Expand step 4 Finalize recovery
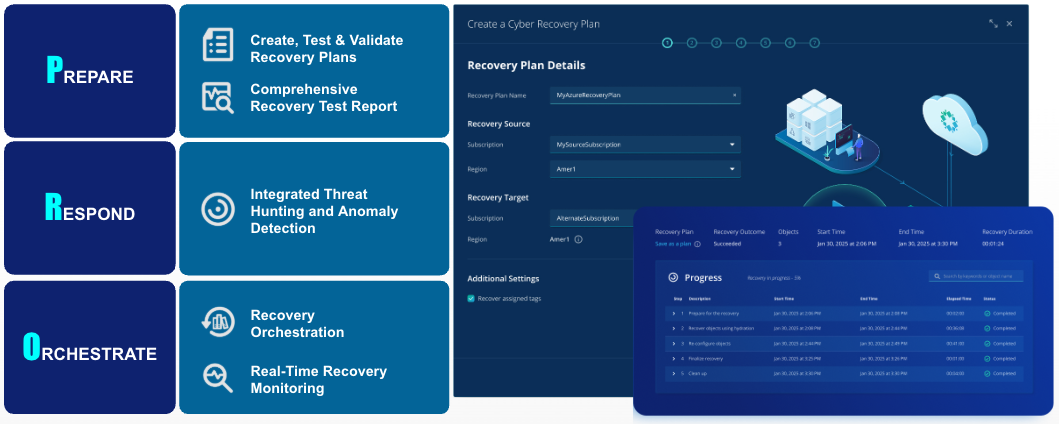The height and width of the screenshot is (424, 1059). click(x=674, y=359)
